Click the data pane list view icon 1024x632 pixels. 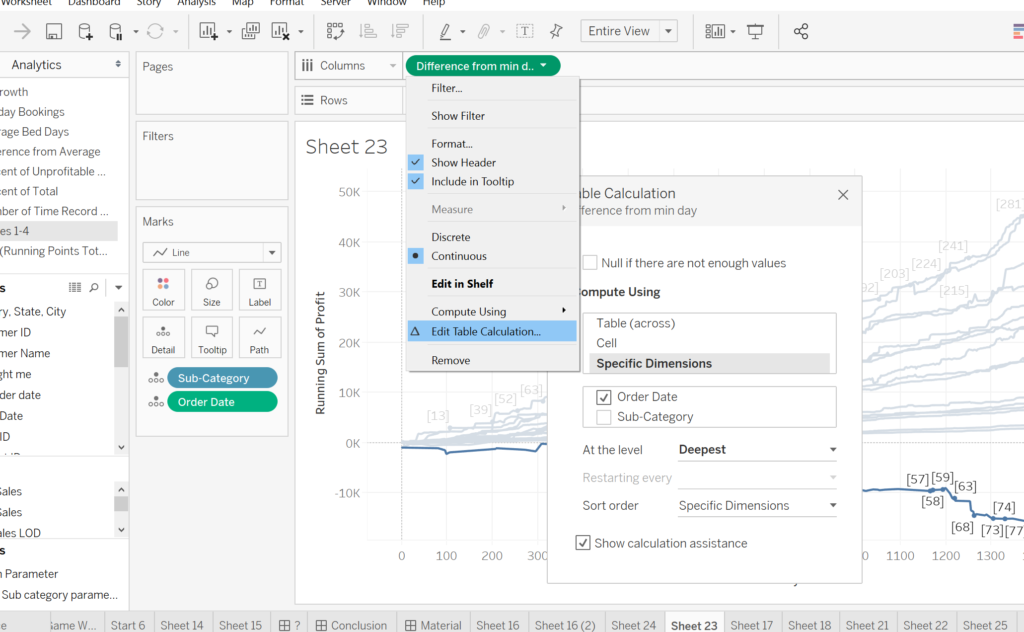pyautogui.click(x=75, y=287)
